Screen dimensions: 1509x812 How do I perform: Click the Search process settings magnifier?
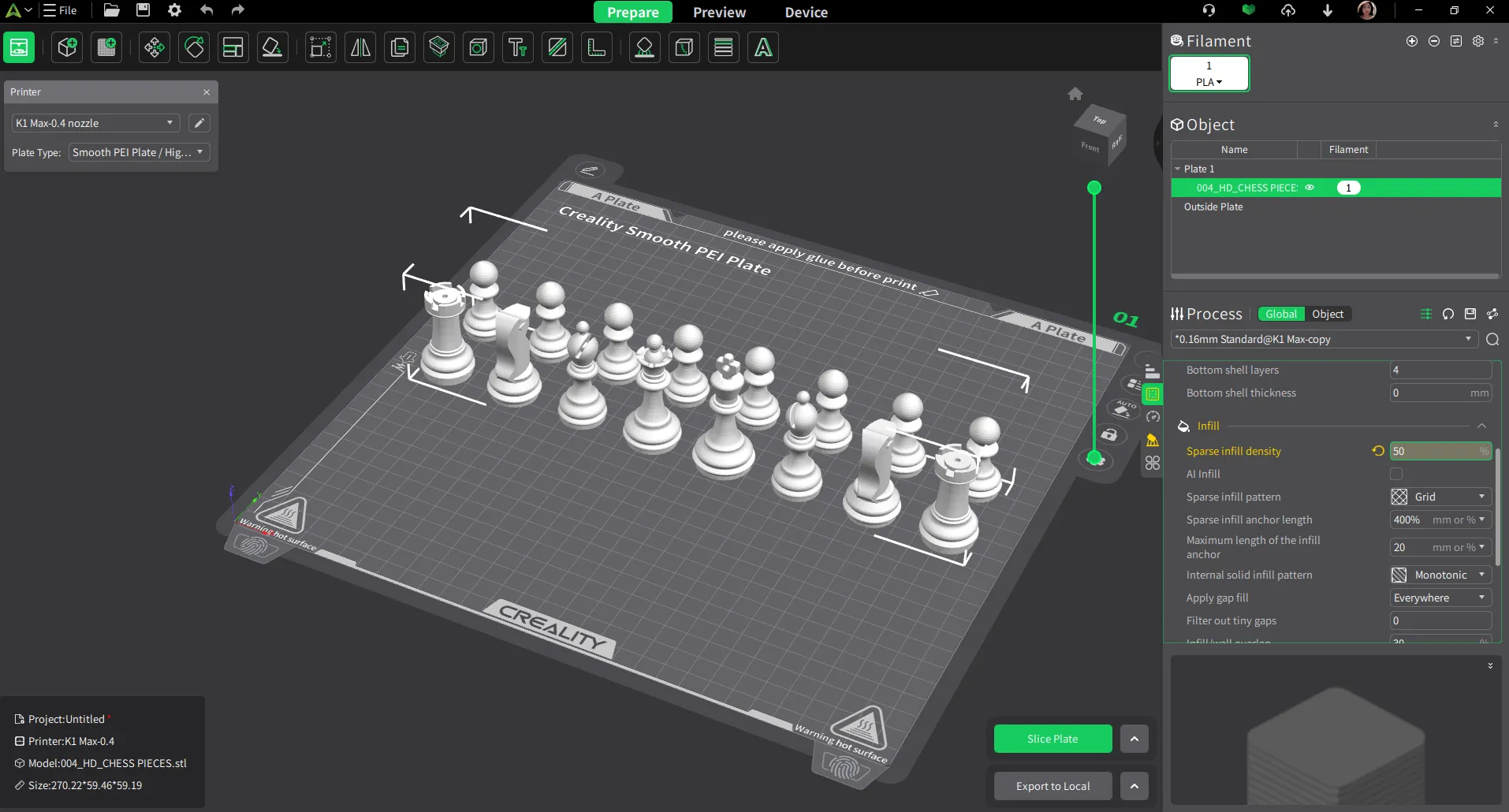(x=1492, y=339)
